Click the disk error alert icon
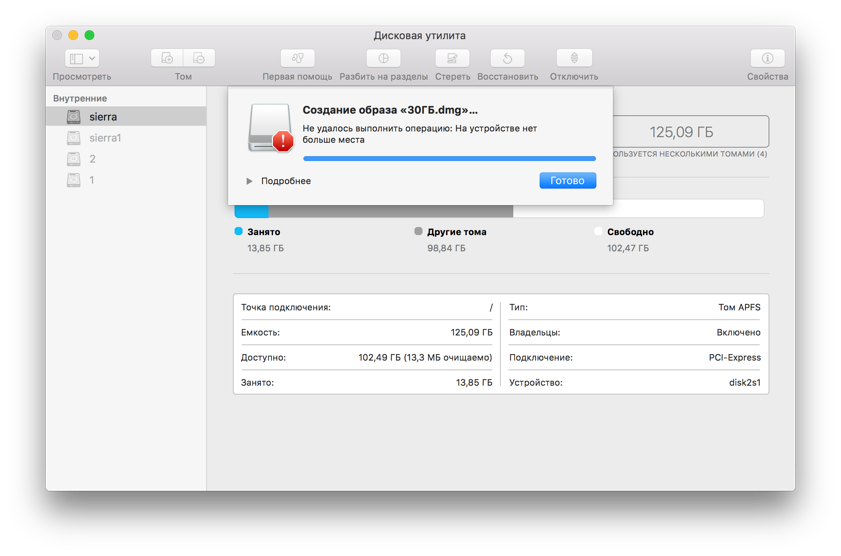 click(x=271, y=128)
